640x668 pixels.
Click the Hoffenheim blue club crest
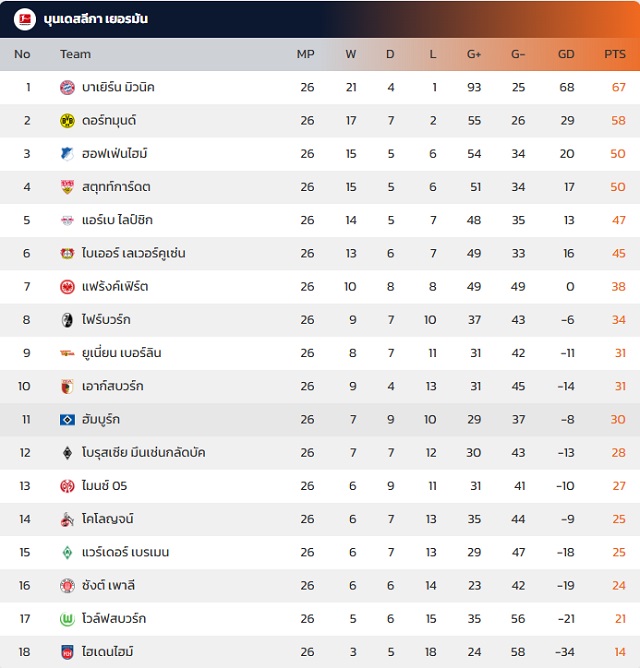[67, 154]
